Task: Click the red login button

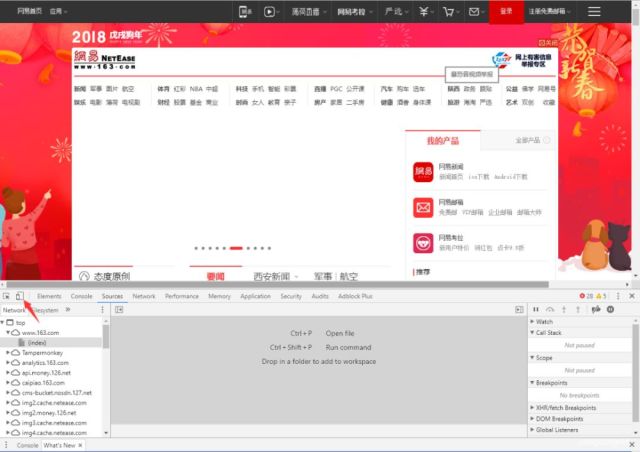Action: pyautogui.click(x=506, y=11)
